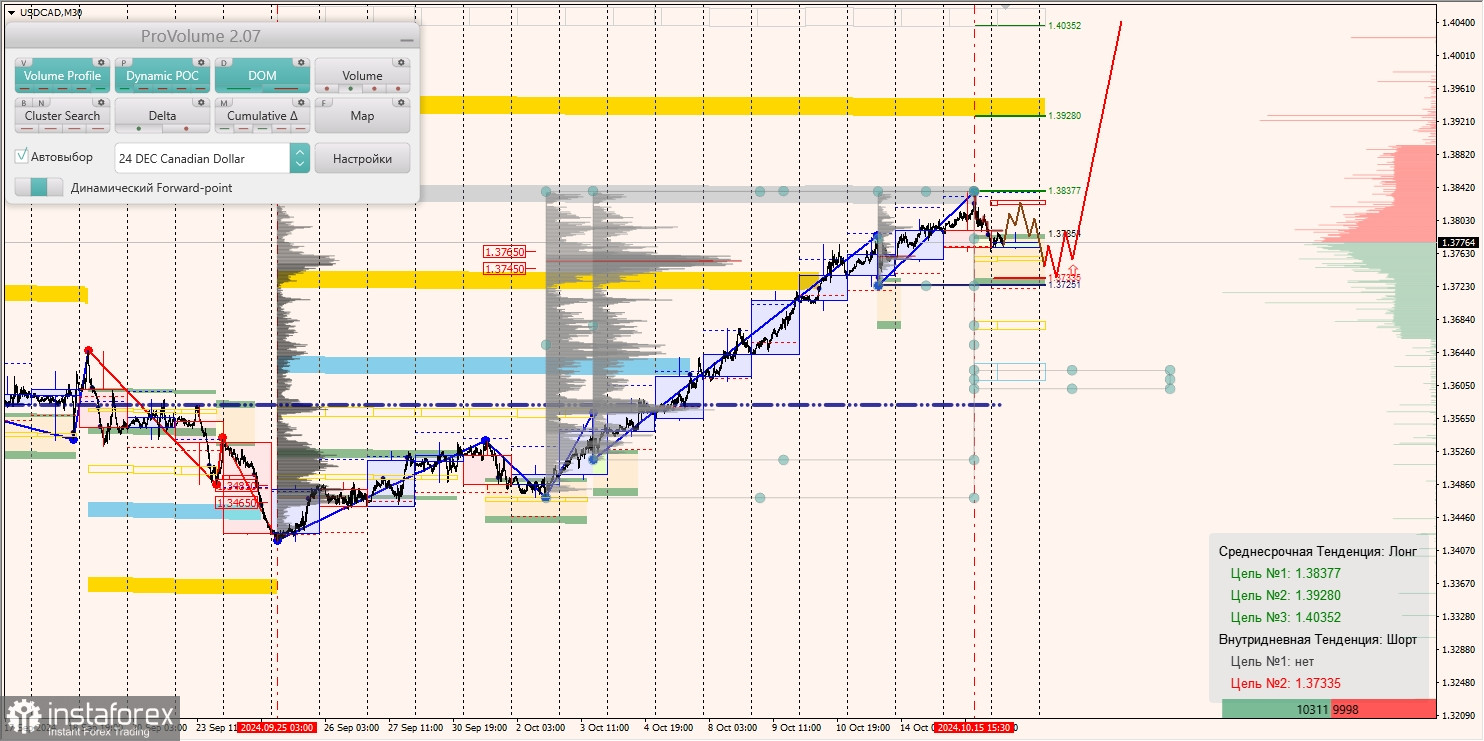Open Cluster Search gear settings
The width and height of the screenshot is (1484, 741).
[101, 102]
